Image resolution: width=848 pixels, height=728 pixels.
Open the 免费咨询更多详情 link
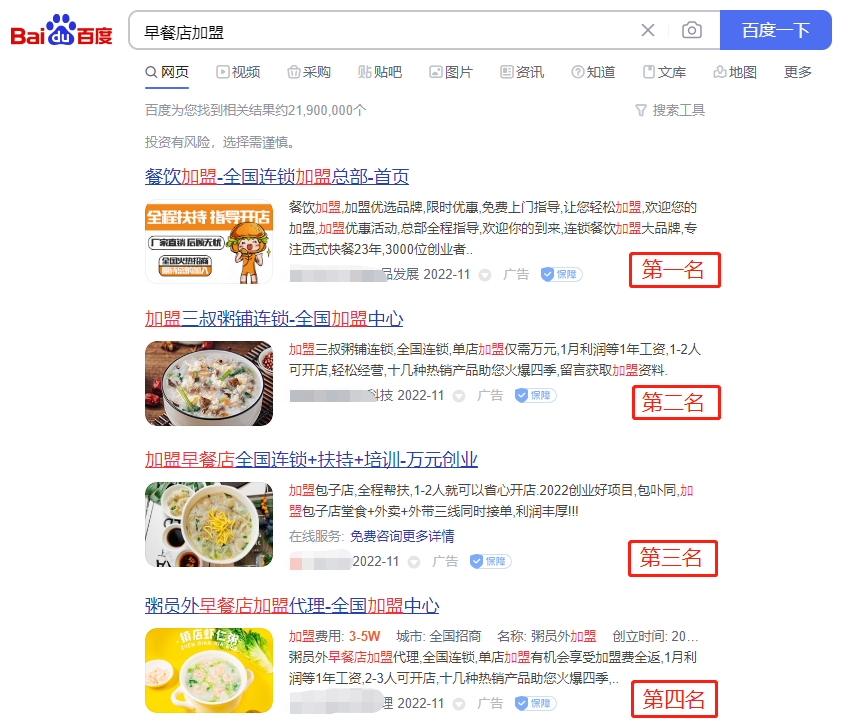[x=402, y=536]
